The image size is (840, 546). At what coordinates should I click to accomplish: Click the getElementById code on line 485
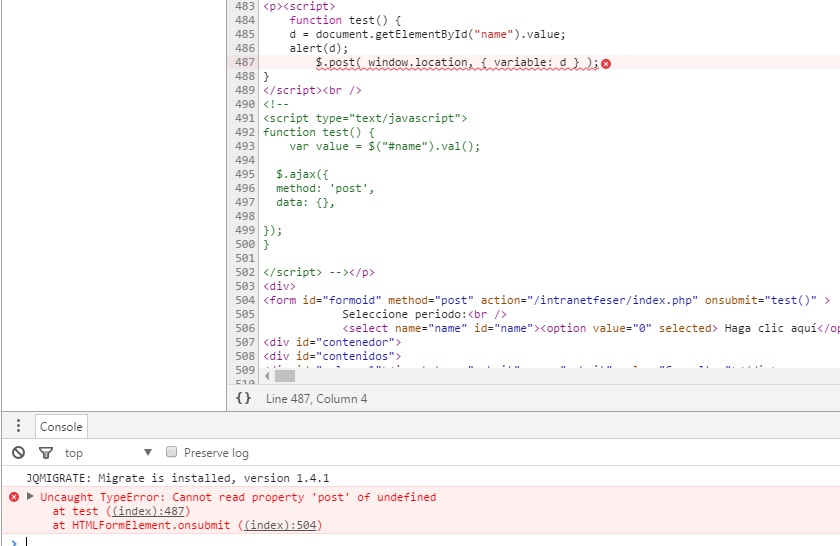tap(427, 34)
